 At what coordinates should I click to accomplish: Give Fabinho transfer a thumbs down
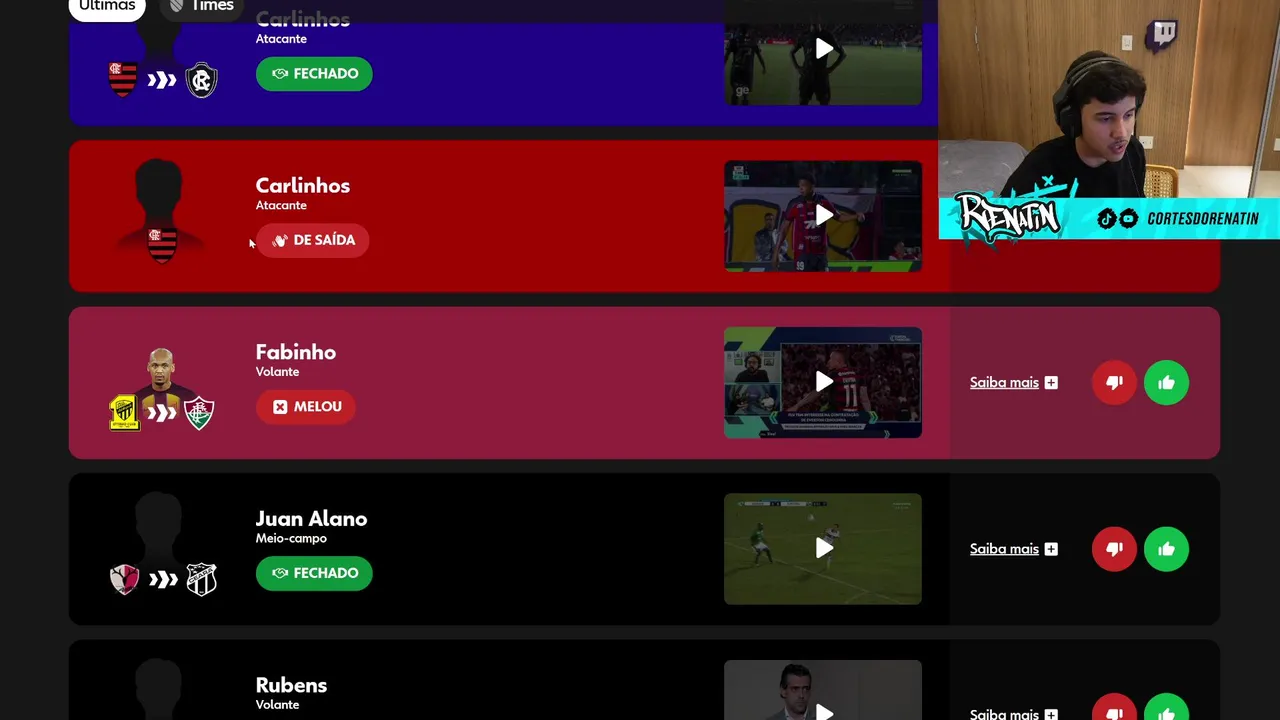pos(1114,382)
